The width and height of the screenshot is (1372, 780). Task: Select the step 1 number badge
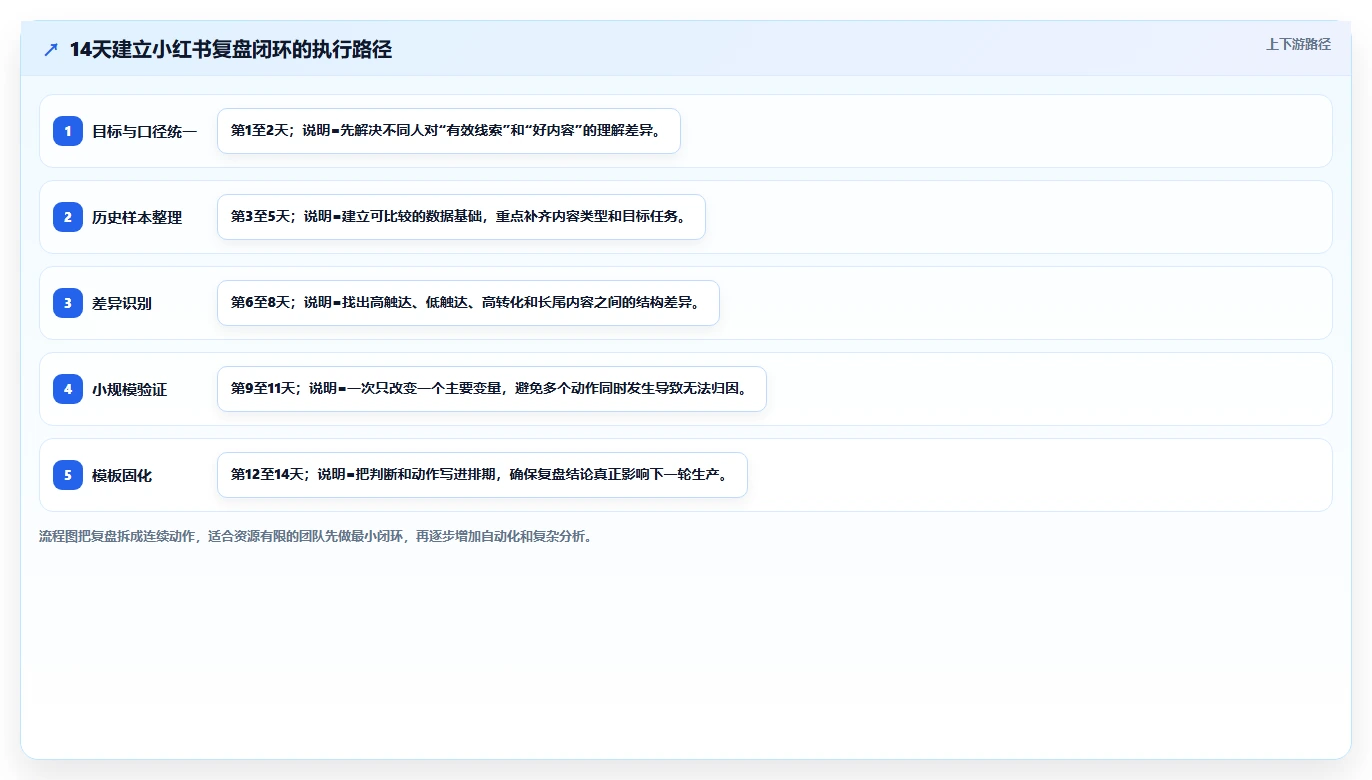(x=68, y=131)
